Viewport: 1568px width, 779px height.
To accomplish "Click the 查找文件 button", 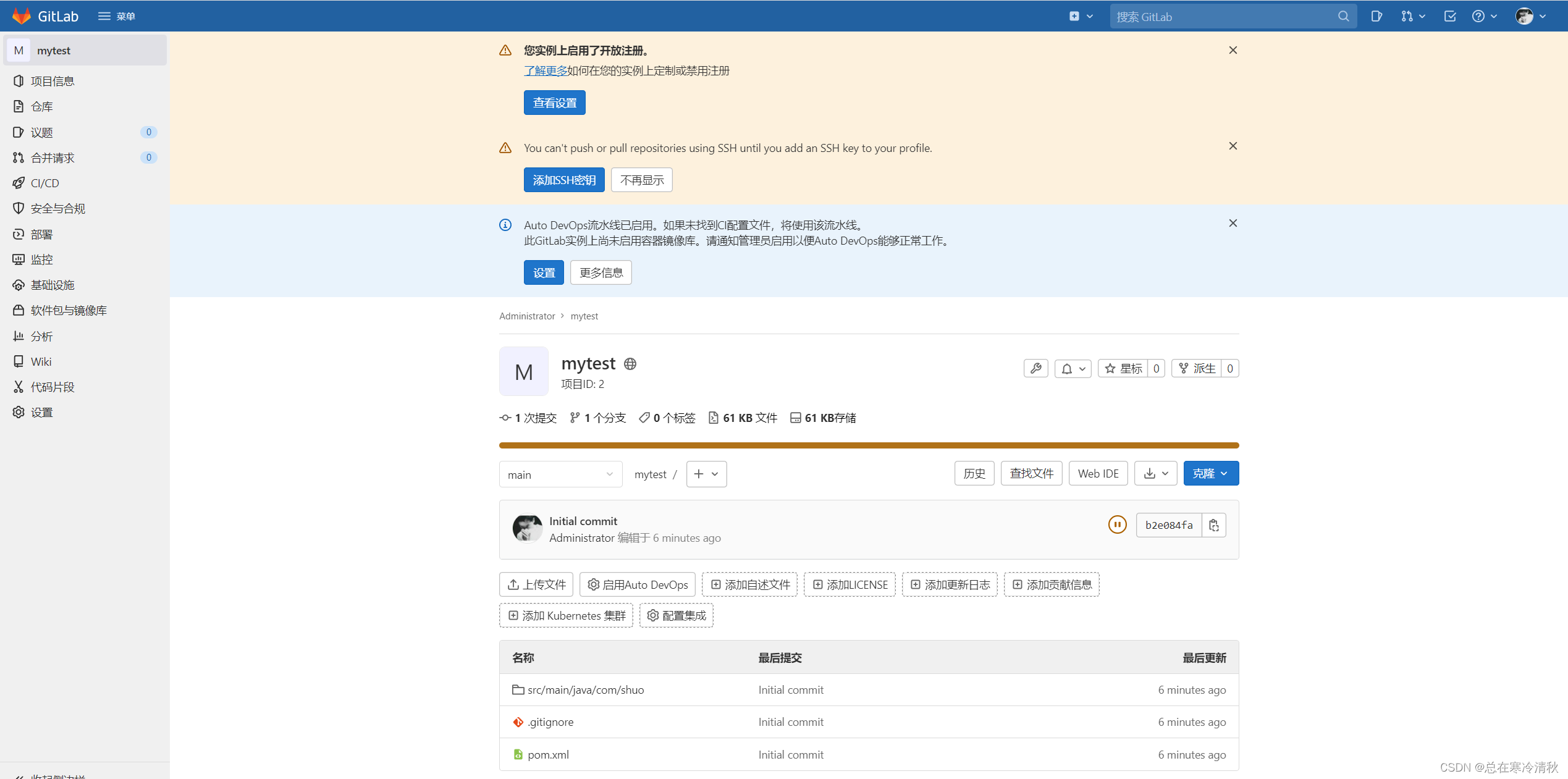I will point(1031,473).
